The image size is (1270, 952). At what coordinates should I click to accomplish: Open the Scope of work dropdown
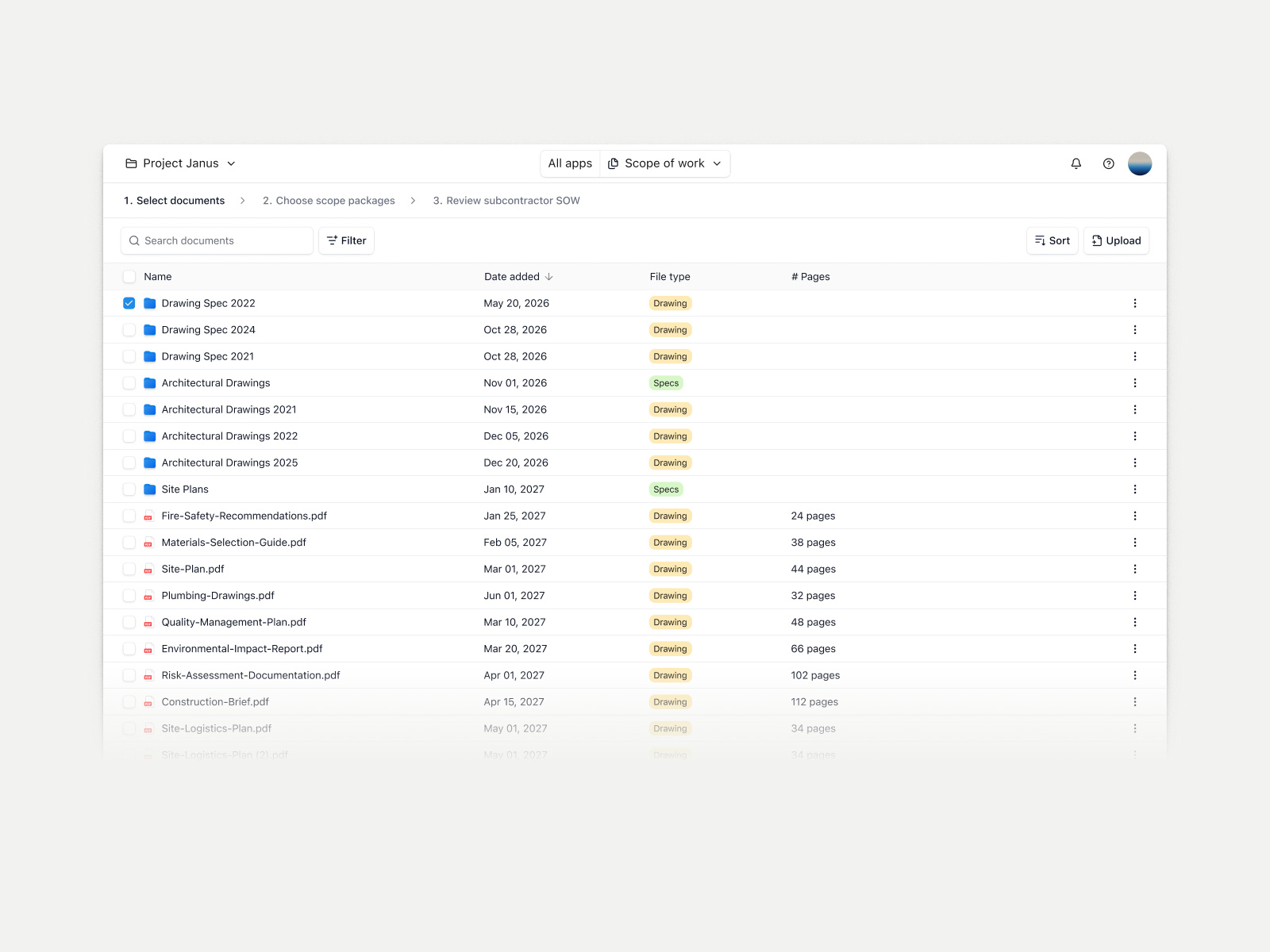tap(717, 163)
